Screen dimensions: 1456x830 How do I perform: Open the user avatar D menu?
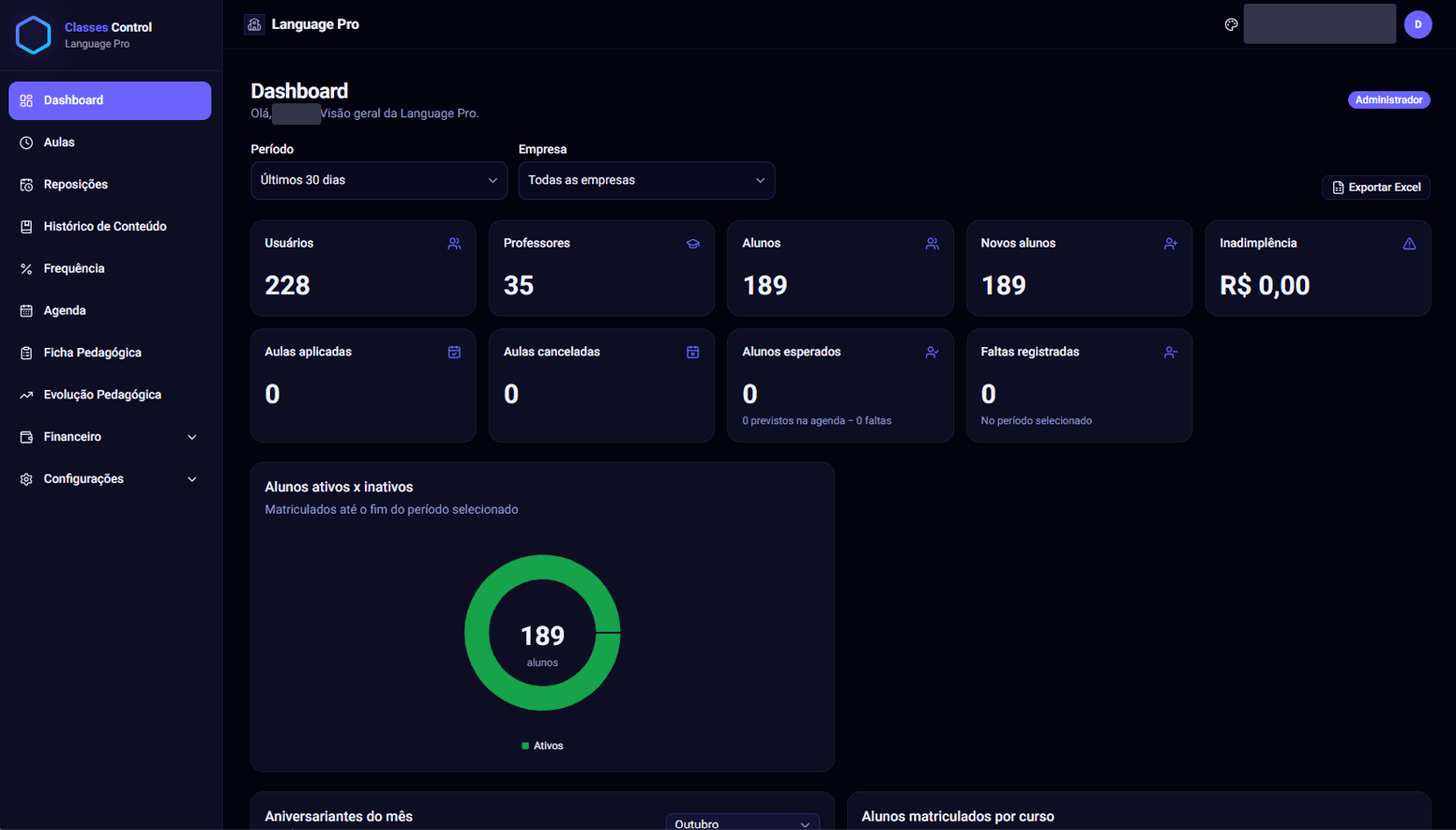click(x=1418, y=24)
